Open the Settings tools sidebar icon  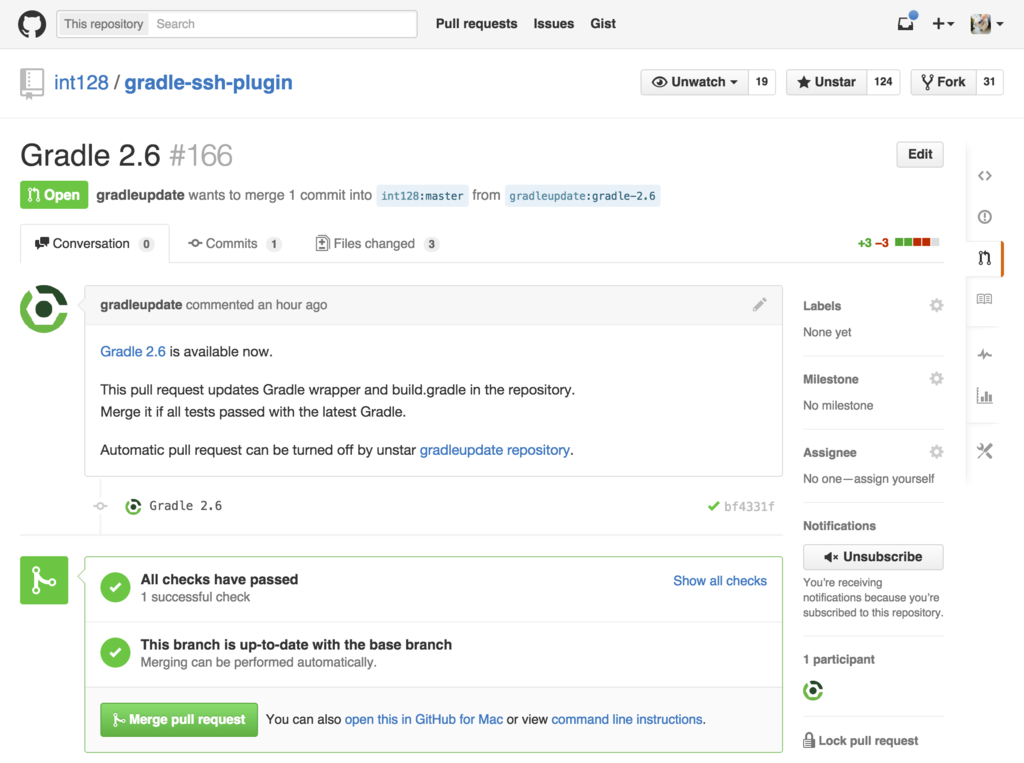point(985,451)
